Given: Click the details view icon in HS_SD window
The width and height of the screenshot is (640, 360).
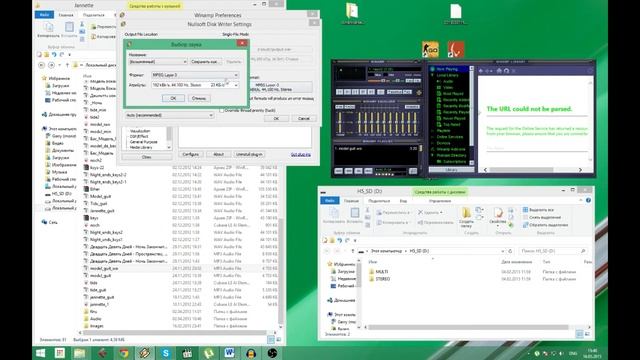Looking at the screenshot, I should pos(580,334).
